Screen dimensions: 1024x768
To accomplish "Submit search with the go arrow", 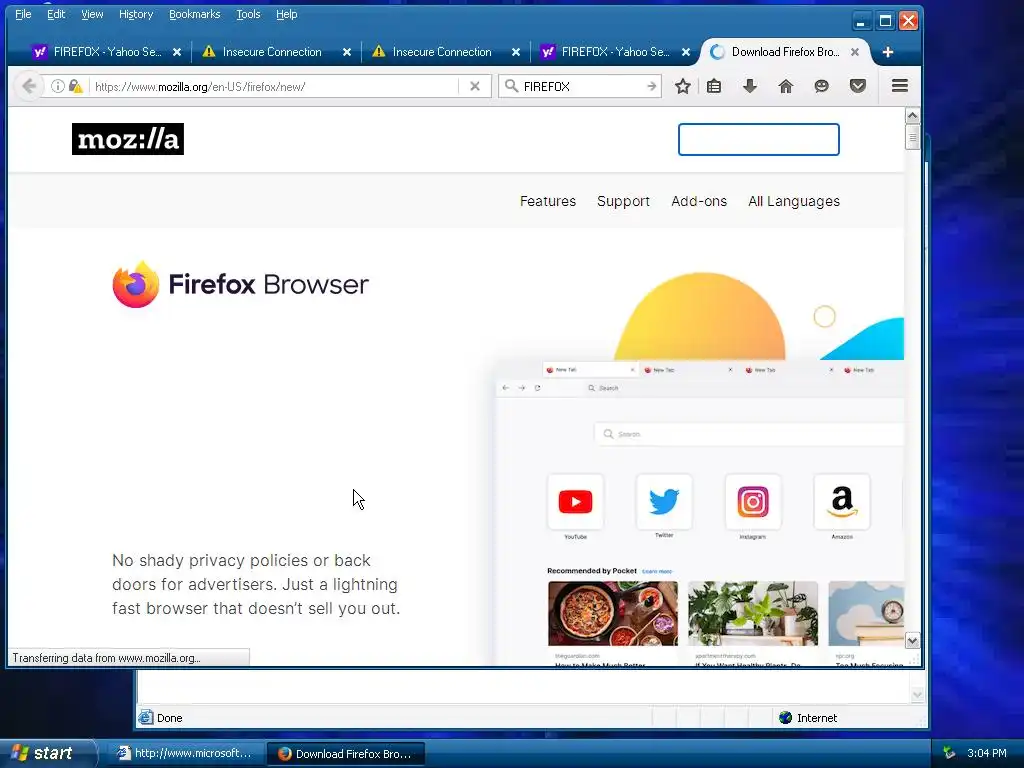I will 651,86.
